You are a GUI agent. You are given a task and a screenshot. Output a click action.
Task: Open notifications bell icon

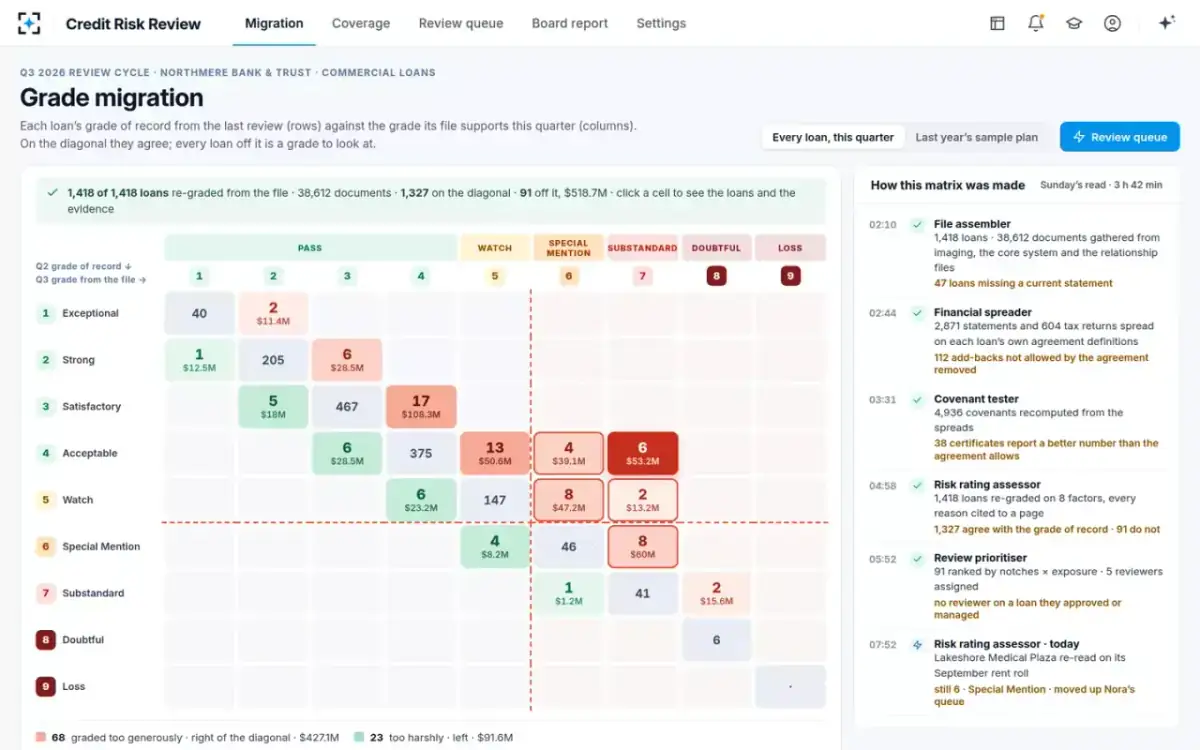(1036, 23)
